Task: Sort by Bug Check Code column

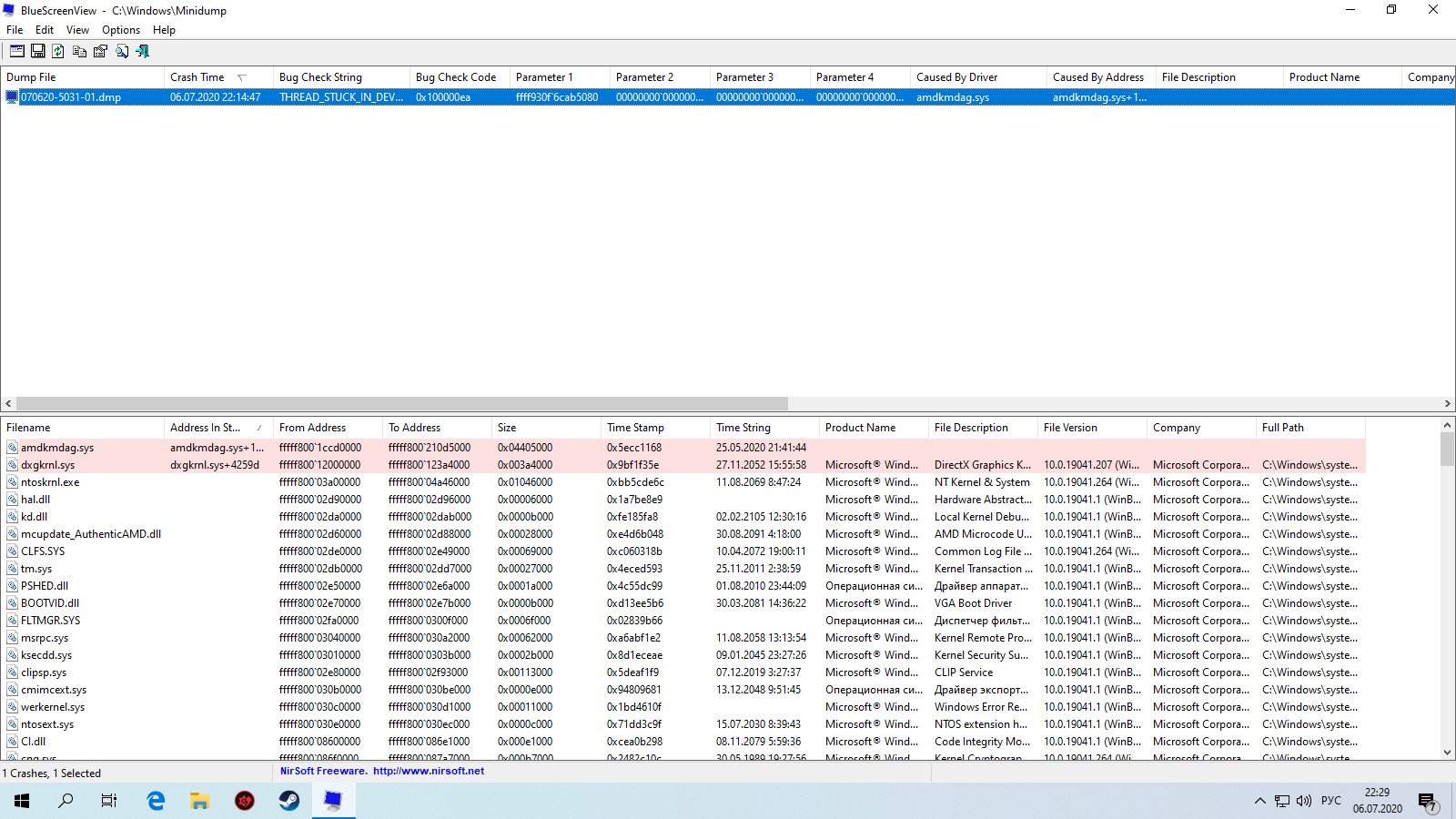Action: pos(460,77)
